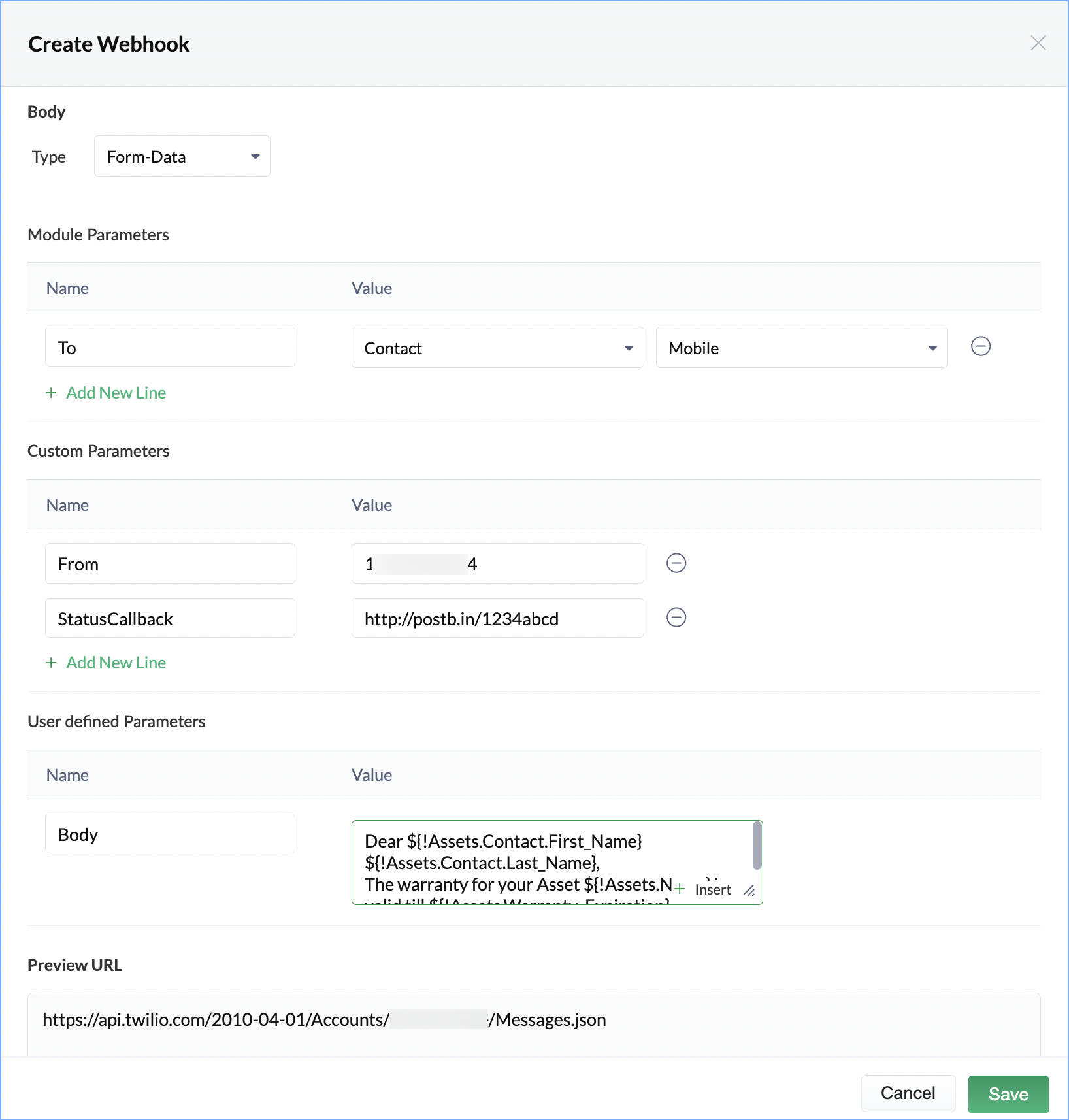Screen dimensions: 1069x1120
Task: Add New Line in Module Parameters
Action: (x=116, y=393)
